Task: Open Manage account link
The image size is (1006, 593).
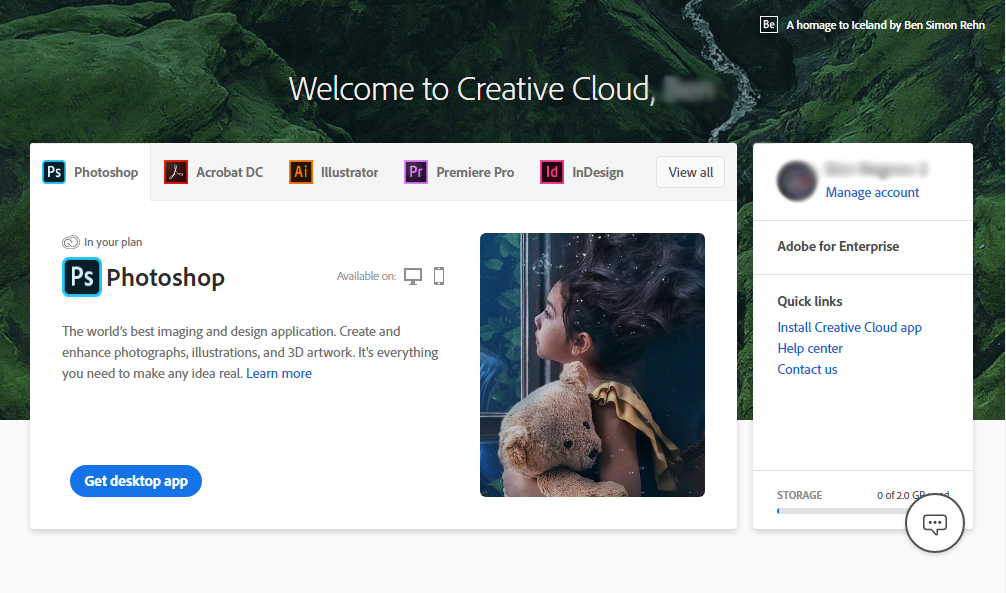Action: click(872, 193)
